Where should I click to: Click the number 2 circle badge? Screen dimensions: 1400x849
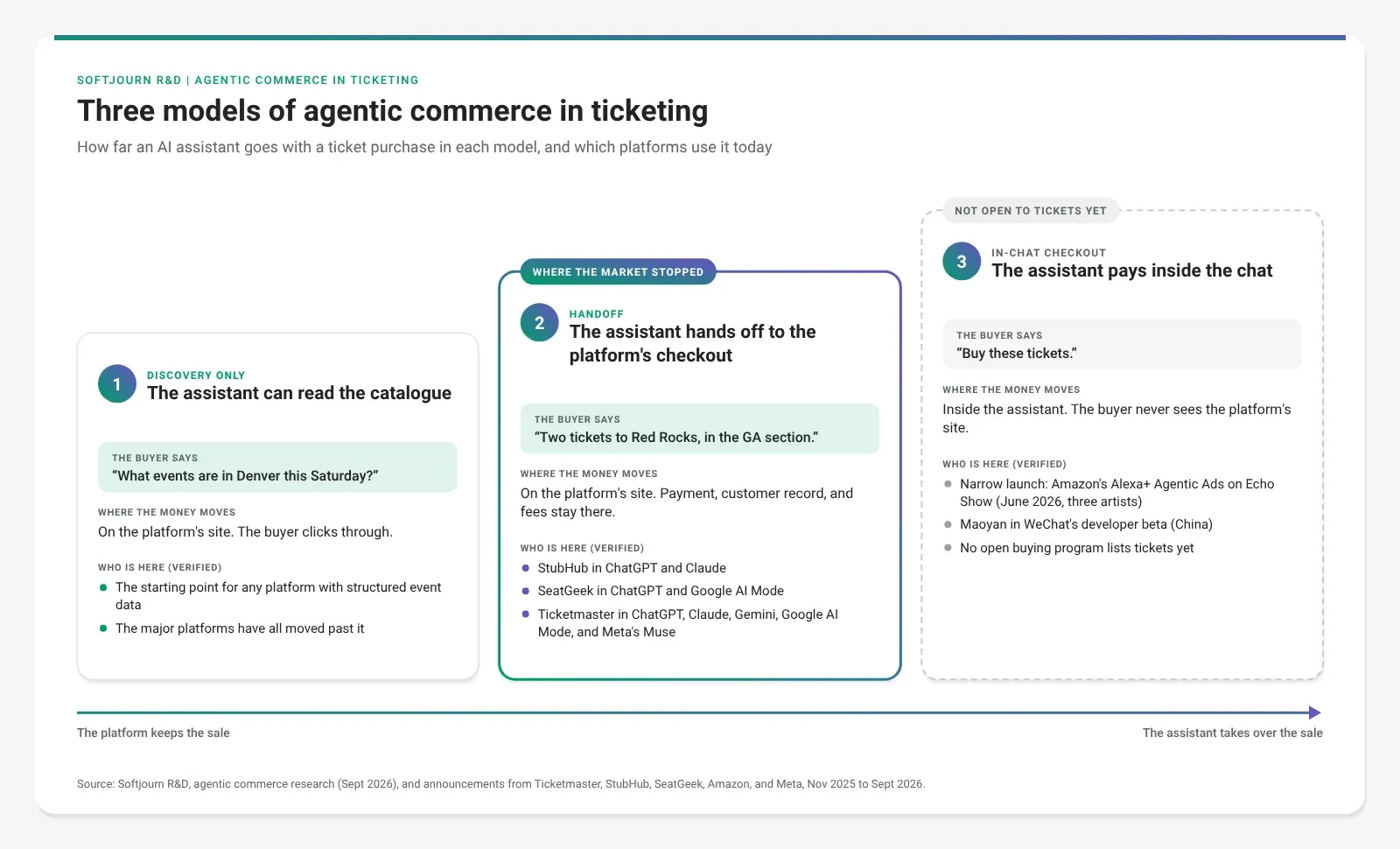[539, 323]
